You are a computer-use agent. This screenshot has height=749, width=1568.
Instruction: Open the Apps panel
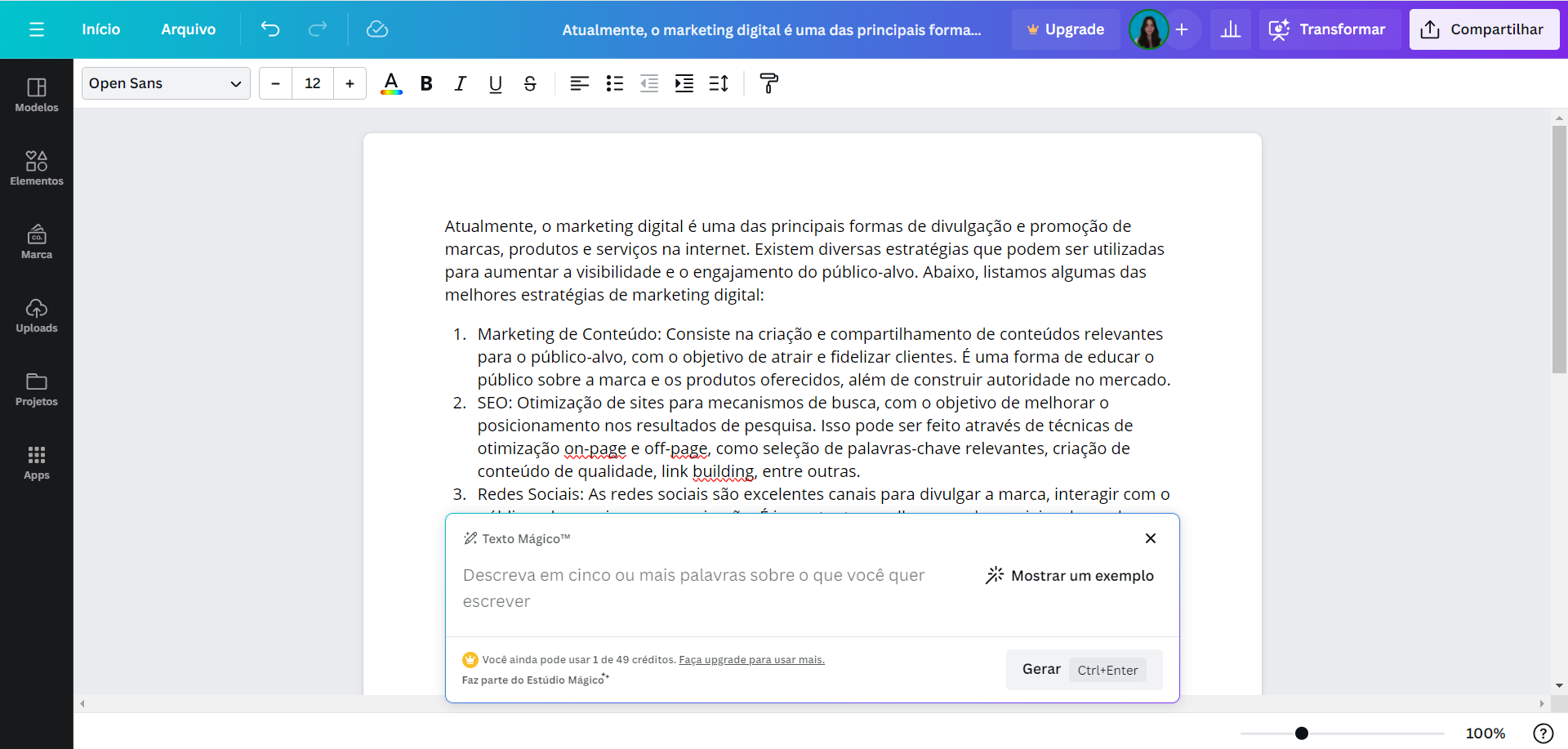36,462
